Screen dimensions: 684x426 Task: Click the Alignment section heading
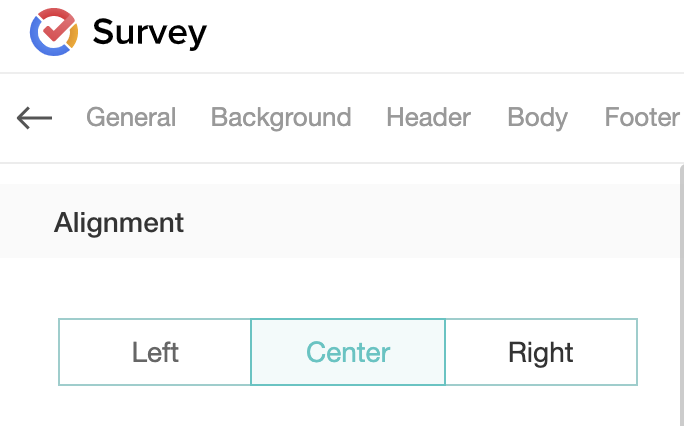(x=119, y=222)
